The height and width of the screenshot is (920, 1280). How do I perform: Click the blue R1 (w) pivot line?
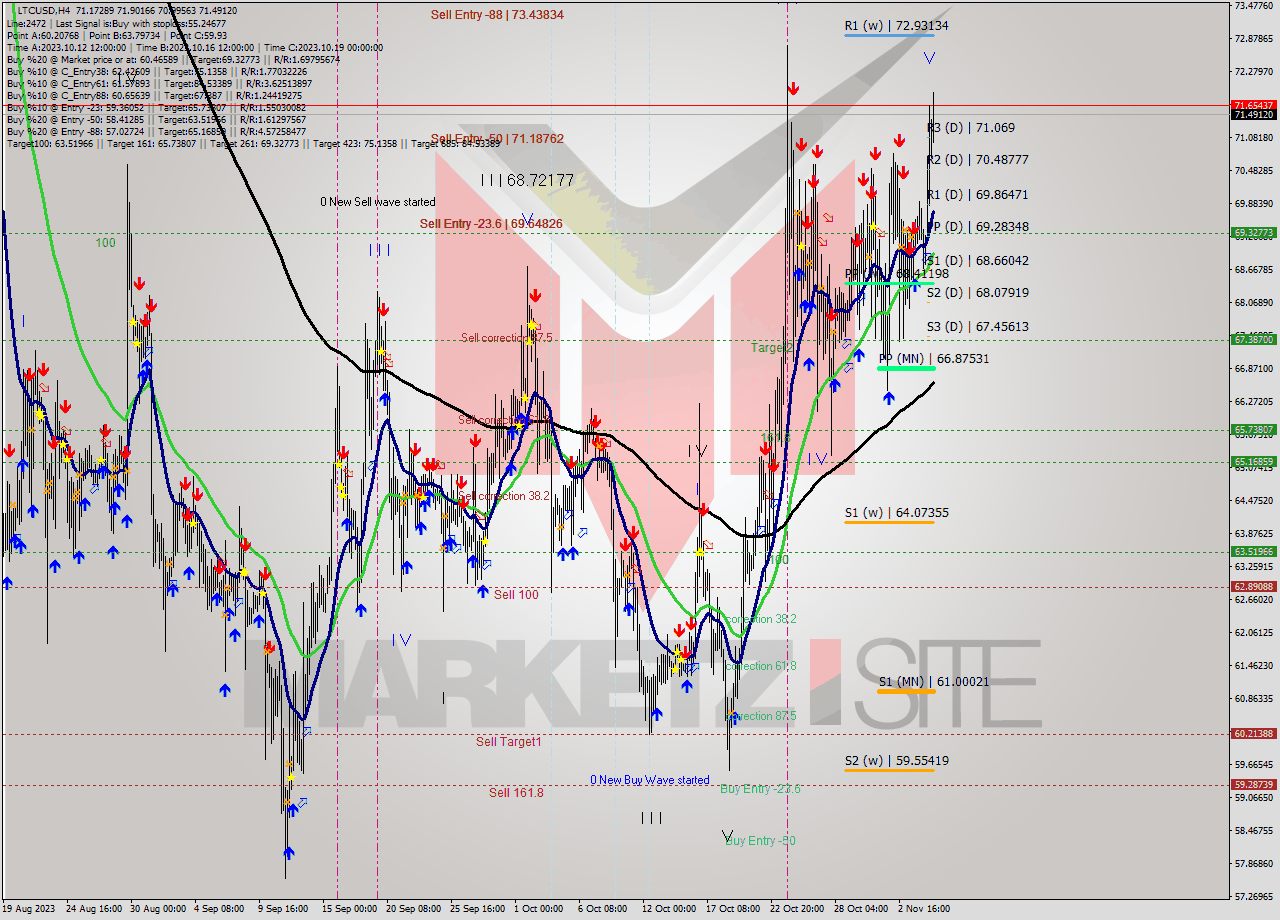pyautogui.click(x=889, y=36)
